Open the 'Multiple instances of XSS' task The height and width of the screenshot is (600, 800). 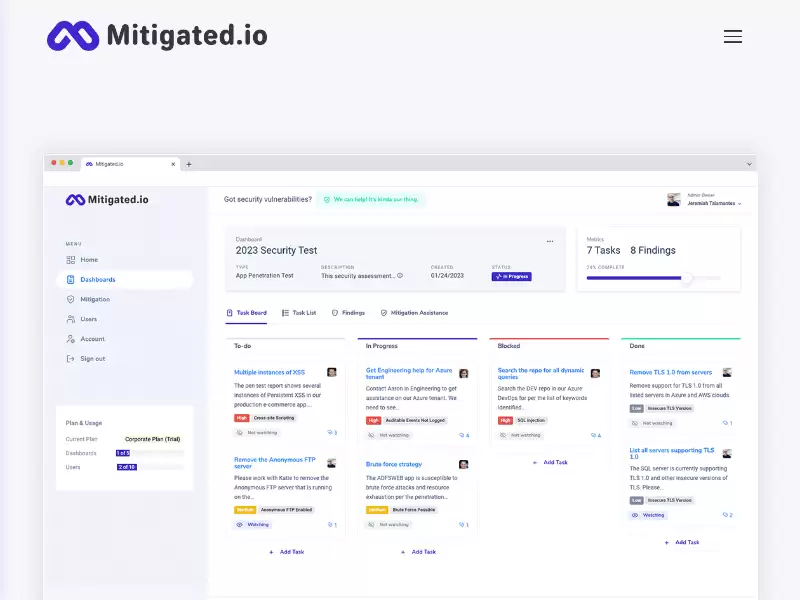click(x=269, y=372)
